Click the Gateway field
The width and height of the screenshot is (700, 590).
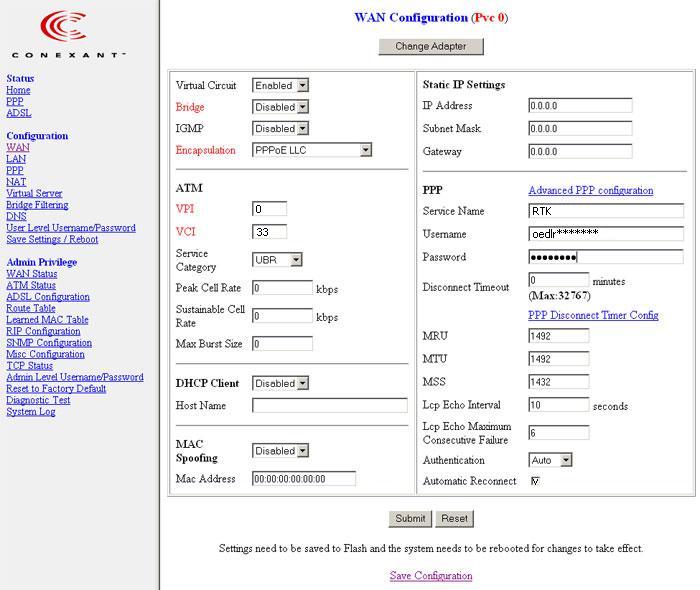(x=580, y=151)
